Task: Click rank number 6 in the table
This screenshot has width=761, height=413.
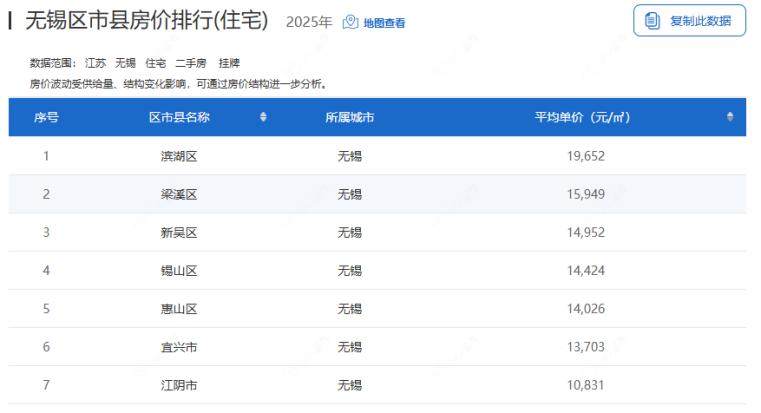Action: pyautogui.click(x=46, y=347)
